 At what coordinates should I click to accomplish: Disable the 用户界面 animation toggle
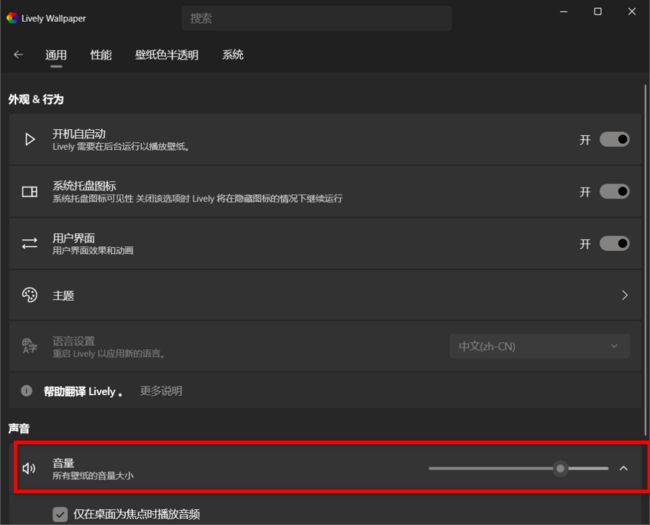click(614, 243)
